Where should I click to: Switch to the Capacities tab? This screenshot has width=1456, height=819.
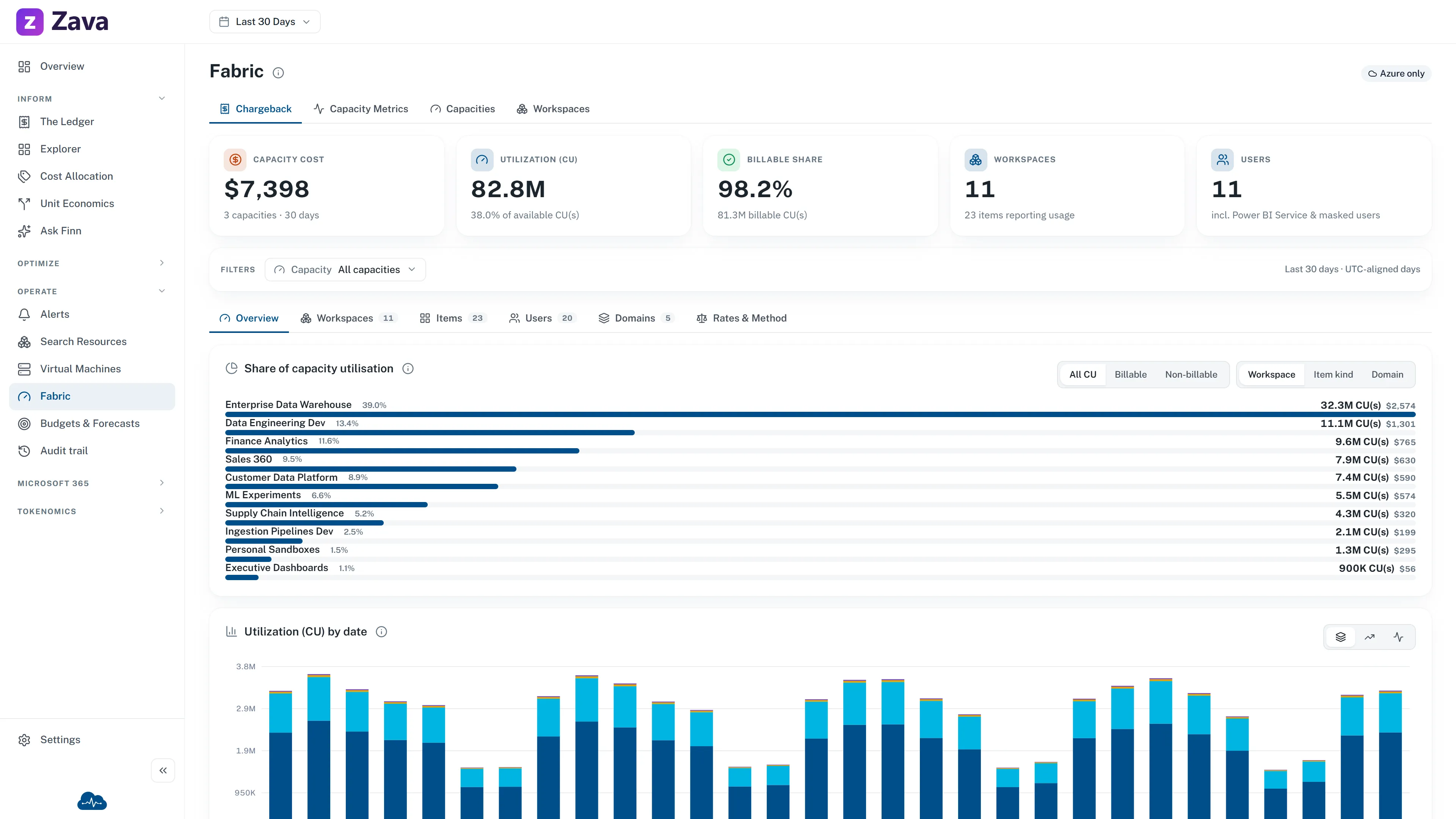(462, 108)
